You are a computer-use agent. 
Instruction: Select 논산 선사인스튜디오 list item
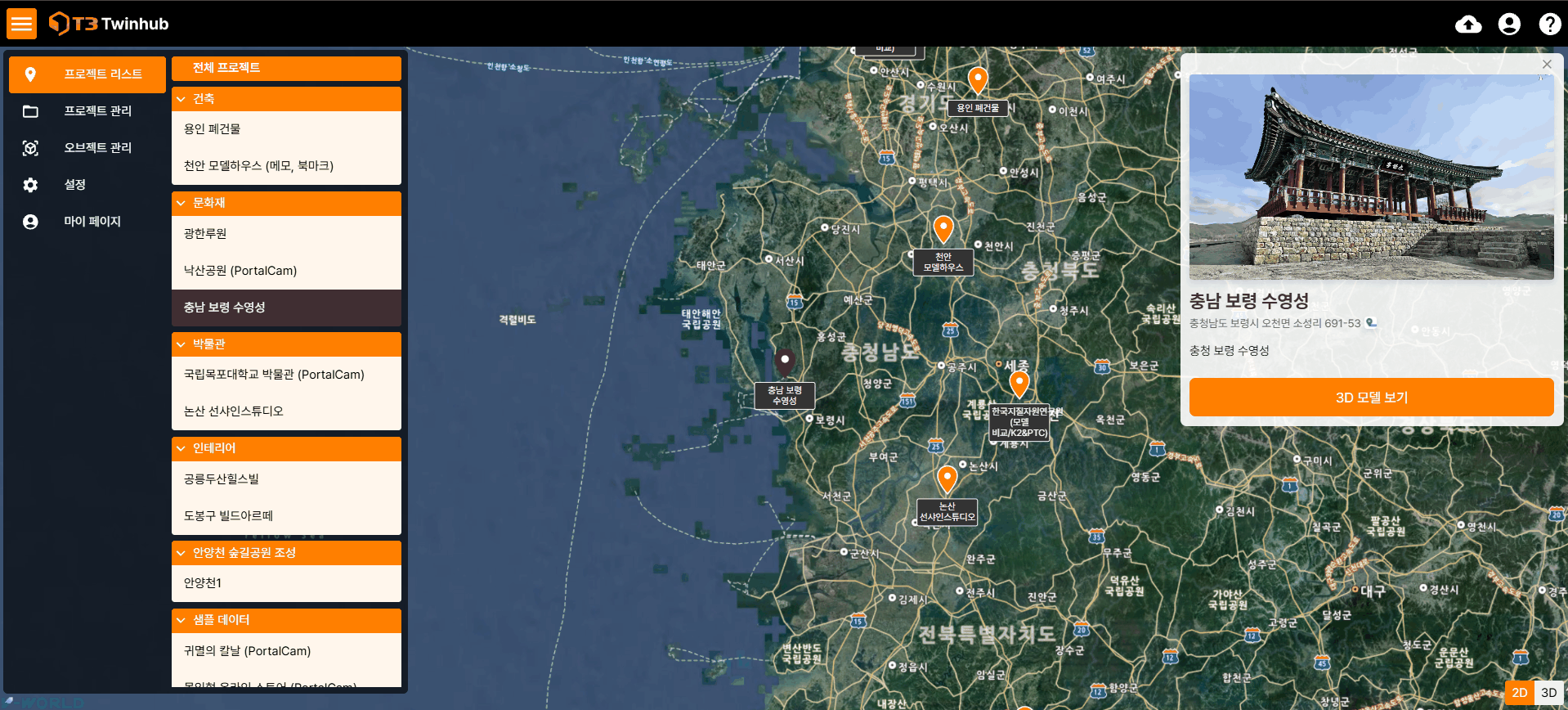(x=286, y=411)
